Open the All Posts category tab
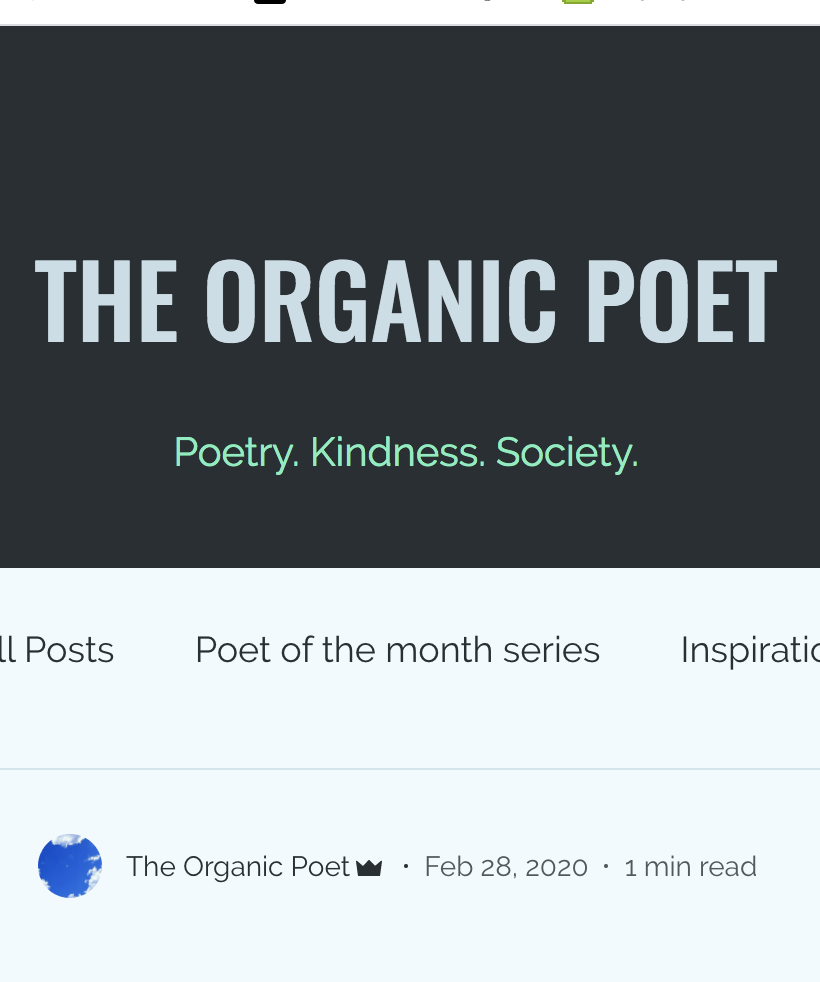 (x=58, y=650)
